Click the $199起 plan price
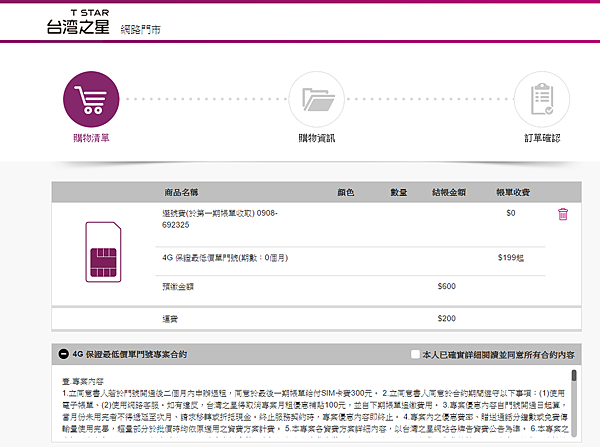Viewport: 600px width, 447px height. [511, 258]
